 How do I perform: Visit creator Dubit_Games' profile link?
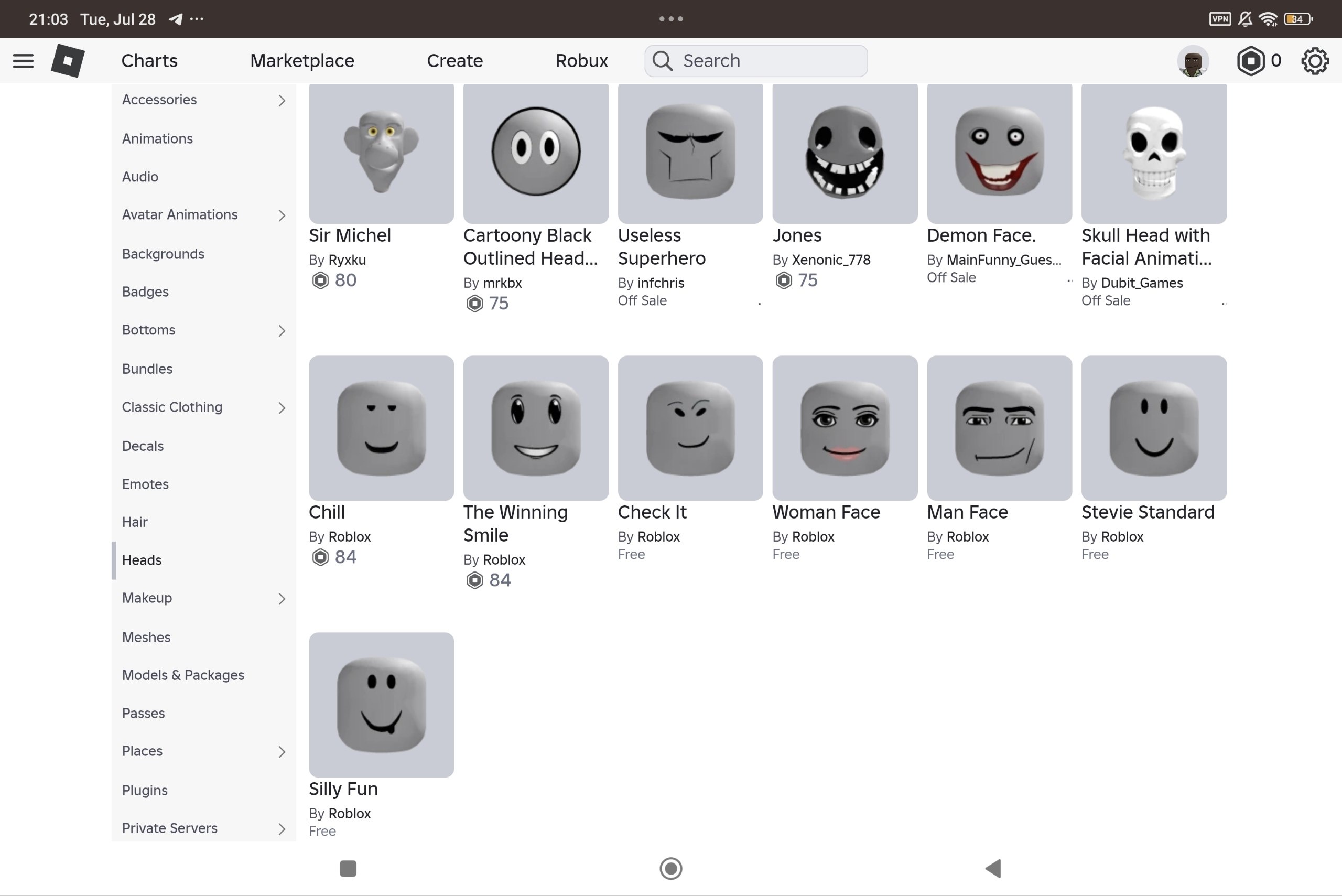1142,283
